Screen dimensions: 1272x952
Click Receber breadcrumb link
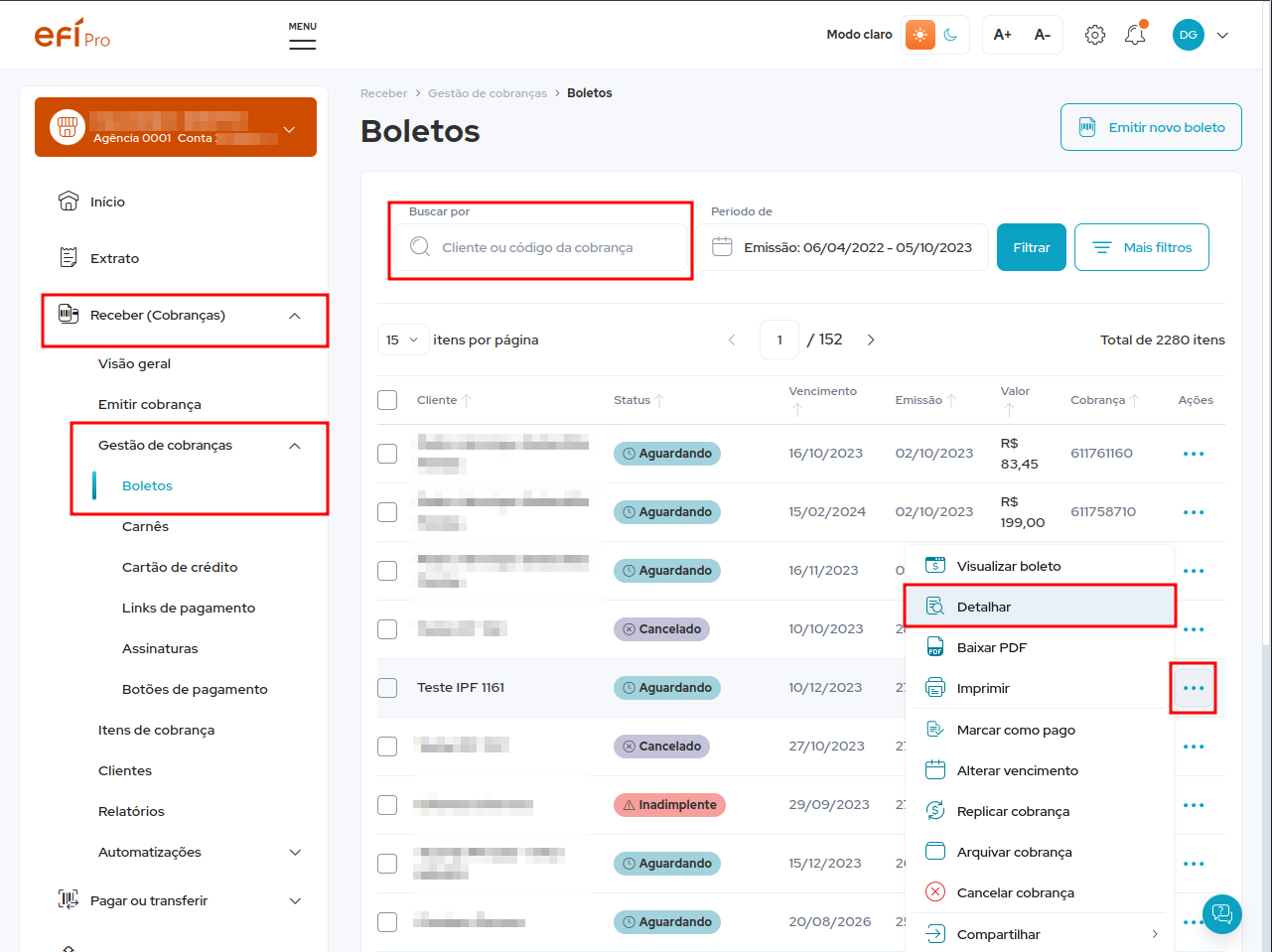click(x=383, y=93)
